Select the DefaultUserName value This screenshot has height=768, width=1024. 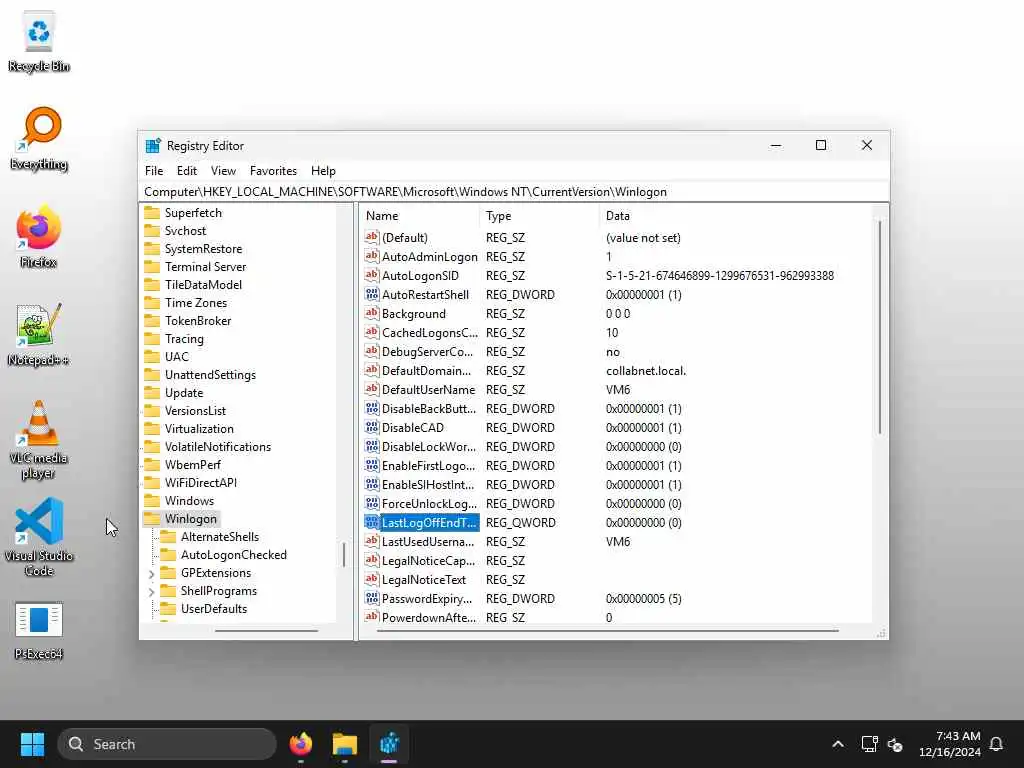pyautogui.click(x=428, y=389)
